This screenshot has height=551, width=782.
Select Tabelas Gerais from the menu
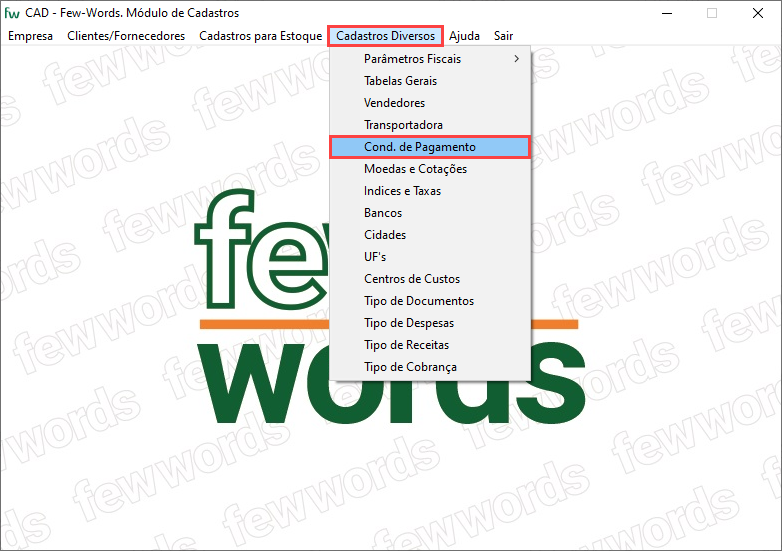430,81
